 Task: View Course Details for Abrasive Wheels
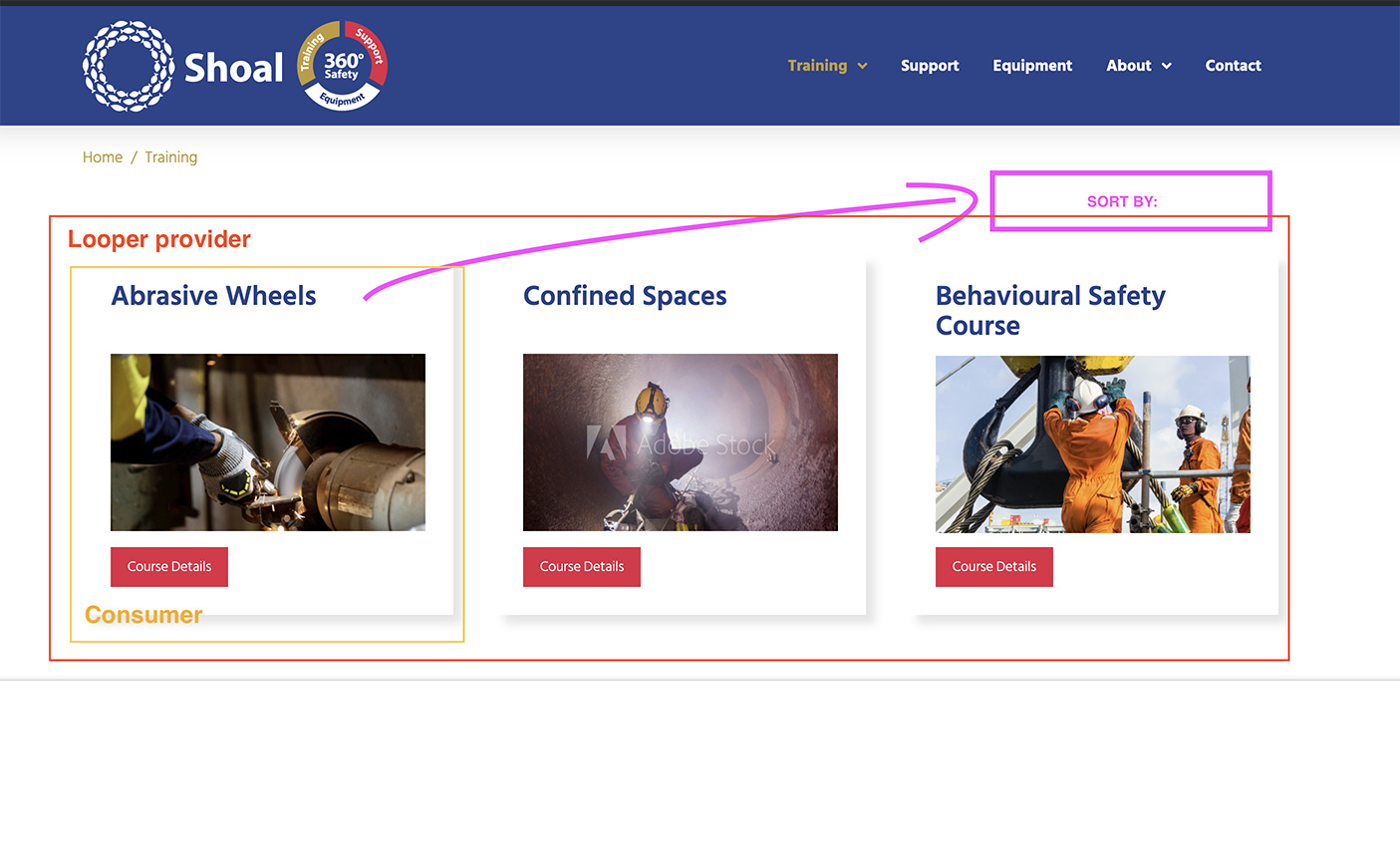tap(169, 567)
